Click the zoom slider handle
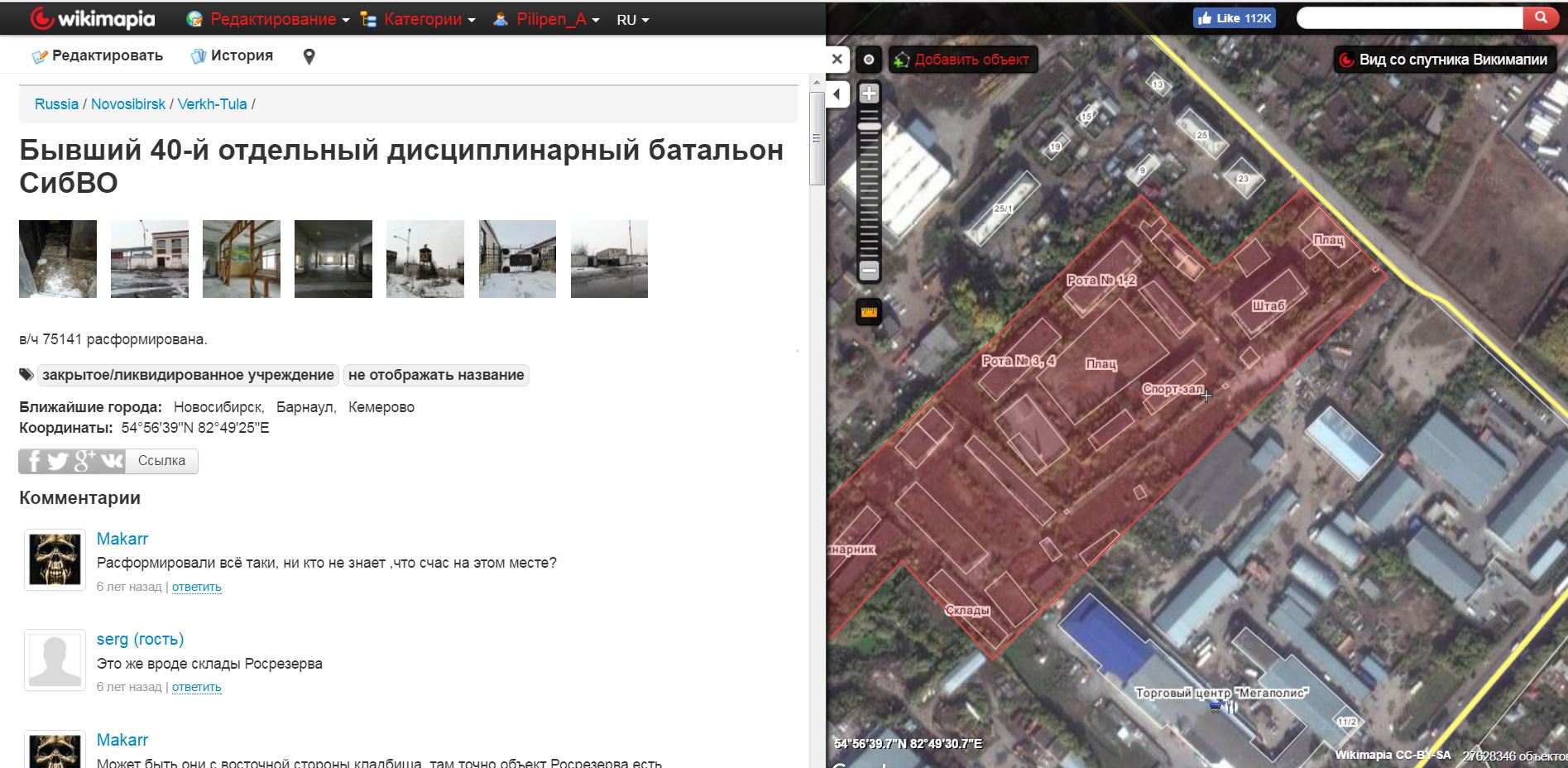 [x=869, y=127]
